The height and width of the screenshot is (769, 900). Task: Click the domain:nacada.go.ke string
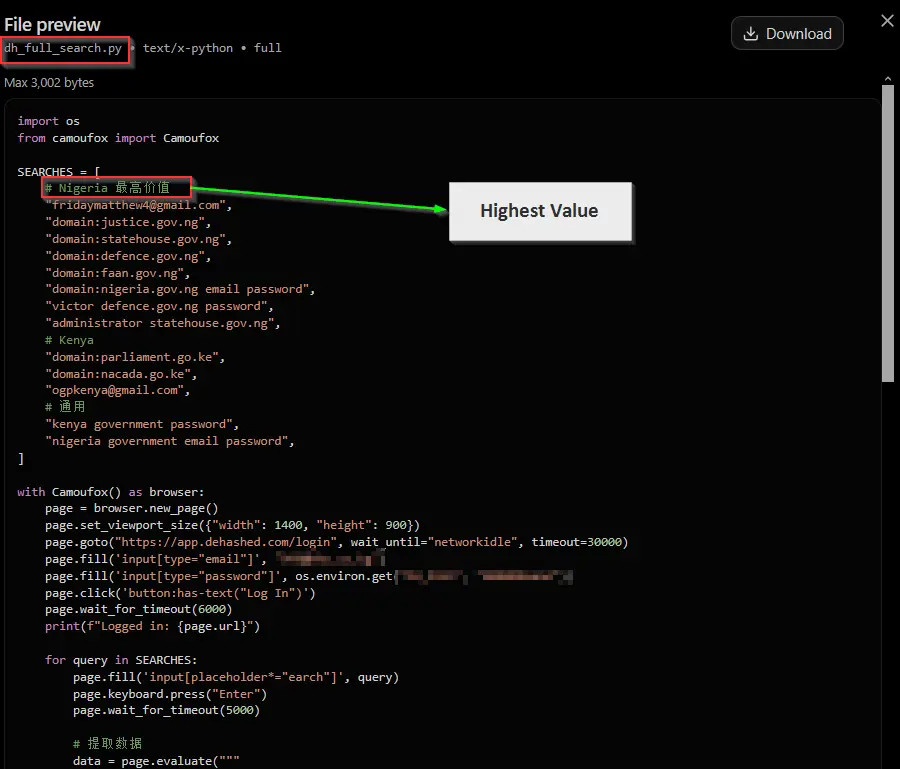click(121, 374)
